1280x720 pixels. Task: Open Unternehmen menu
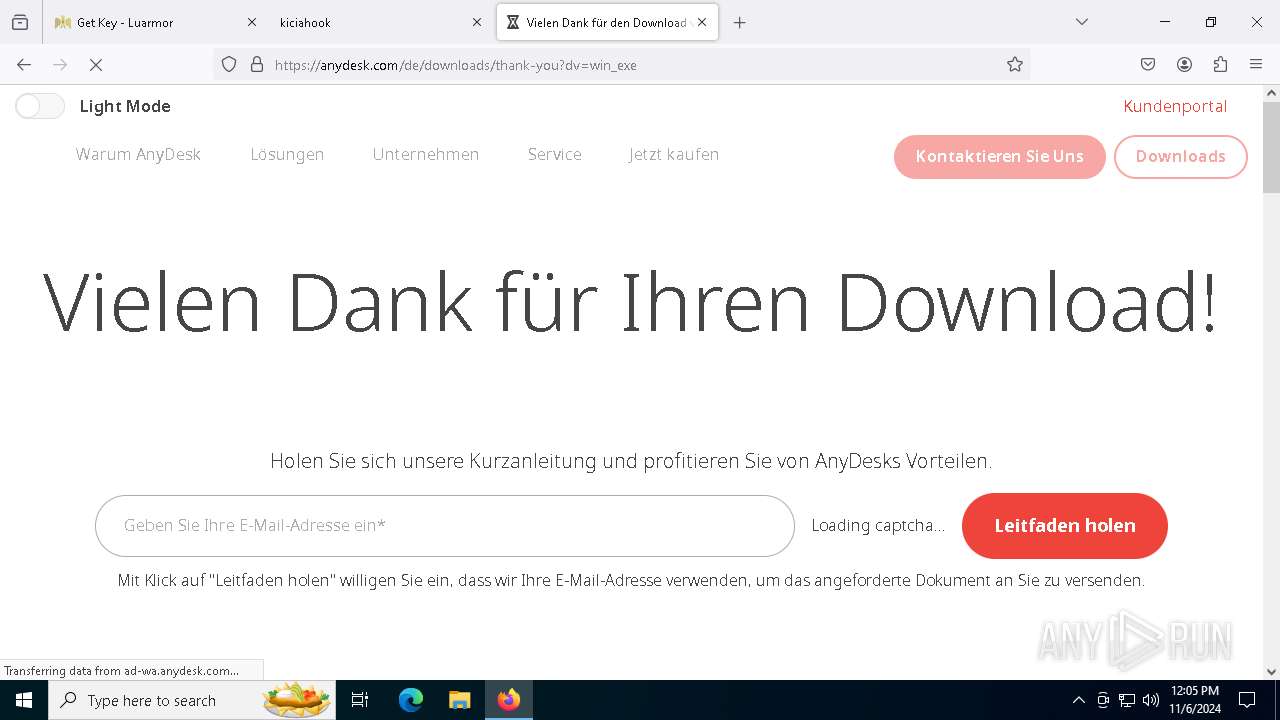[x=426, y=154]
